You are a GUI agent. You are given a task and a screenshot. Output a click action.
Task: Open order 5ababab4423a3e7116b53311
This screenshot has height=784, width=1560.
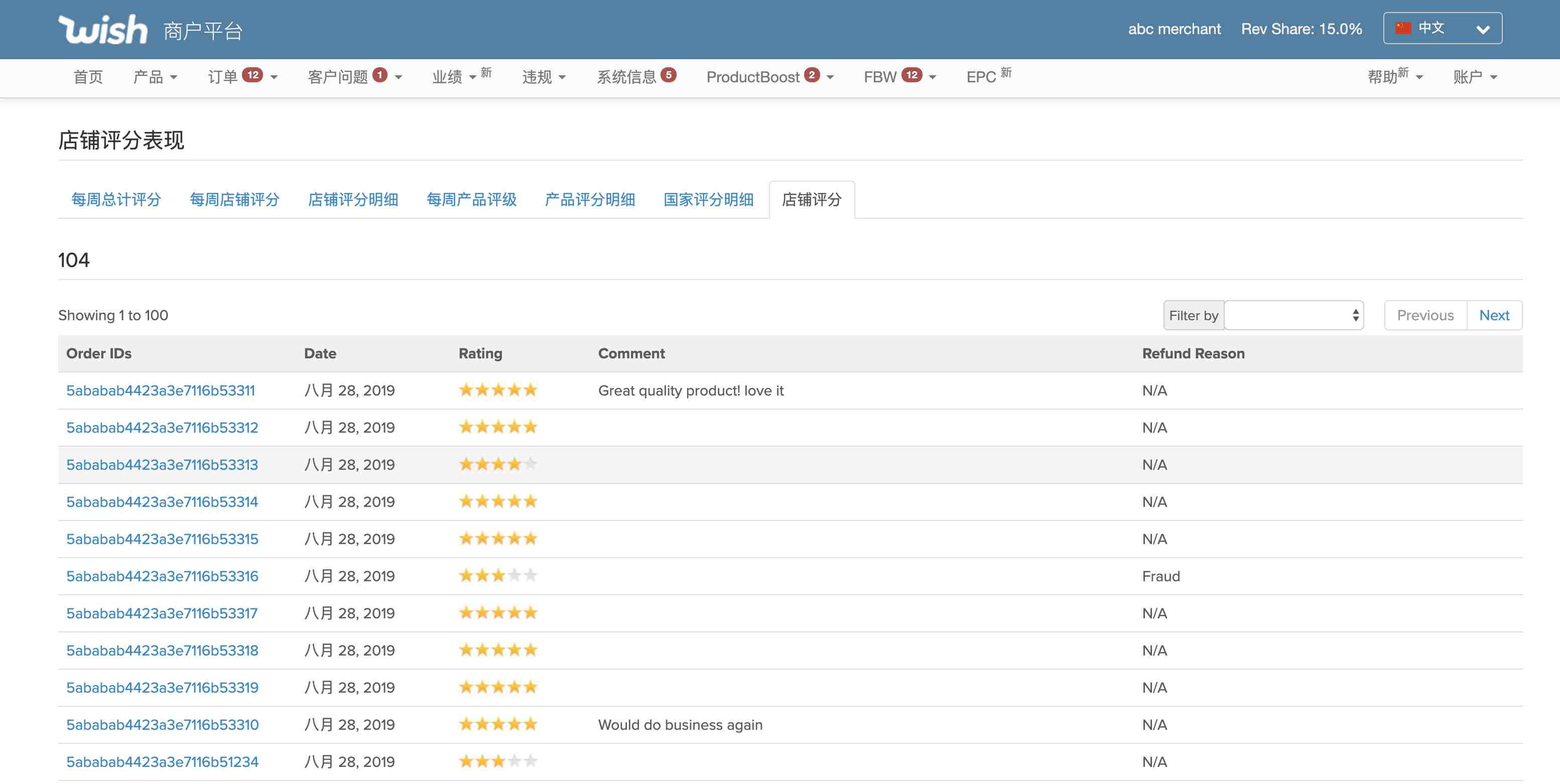click(x=161, y=390)
